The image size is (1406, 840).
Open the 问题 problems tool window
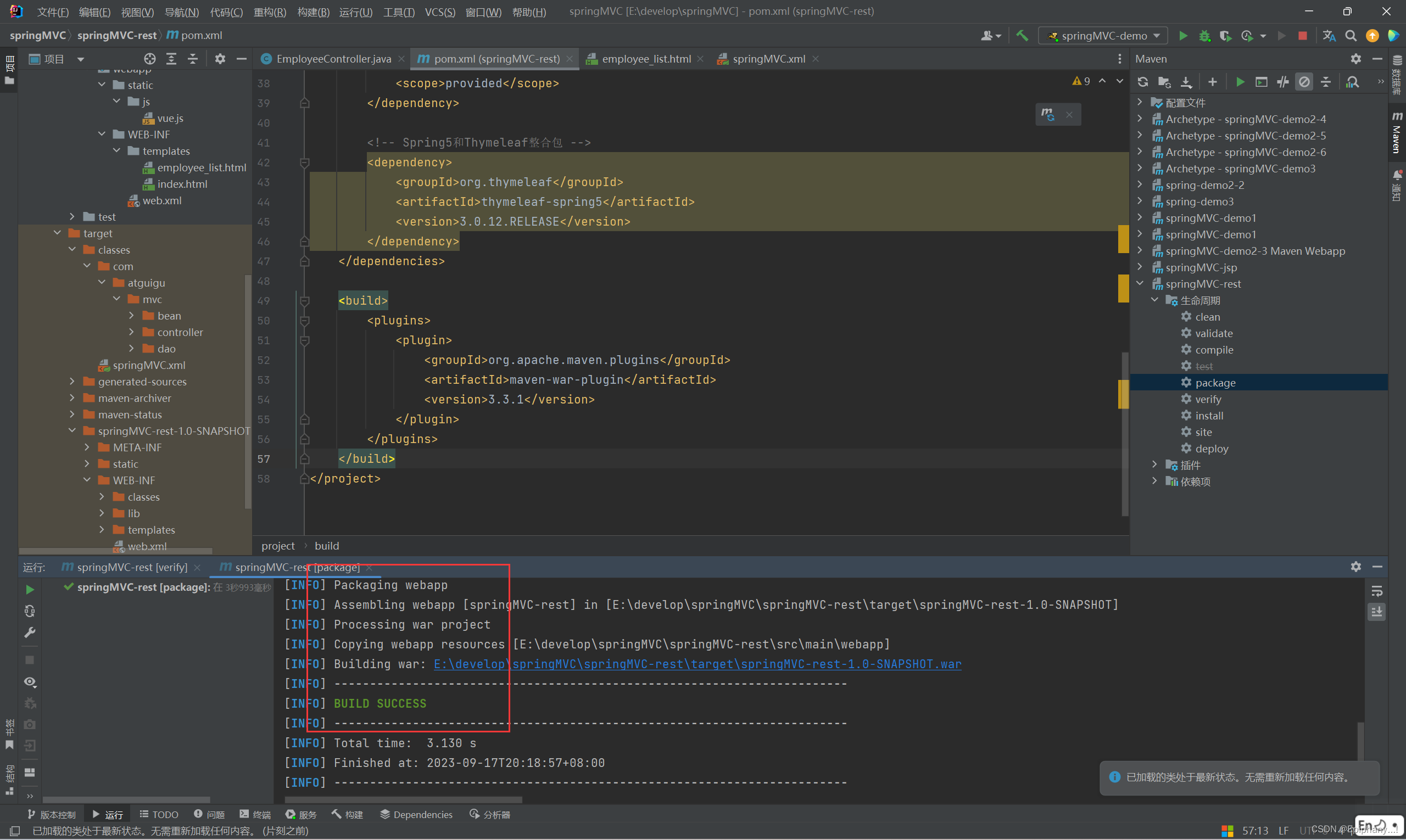(209, 815)
